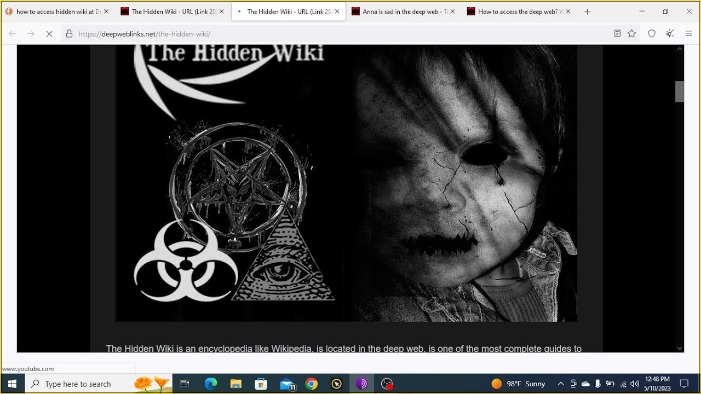Close the active loading Hidden Wiki tab
This screenshot has height=394, width=701.
pyautogui.click(x=337, y=12)
